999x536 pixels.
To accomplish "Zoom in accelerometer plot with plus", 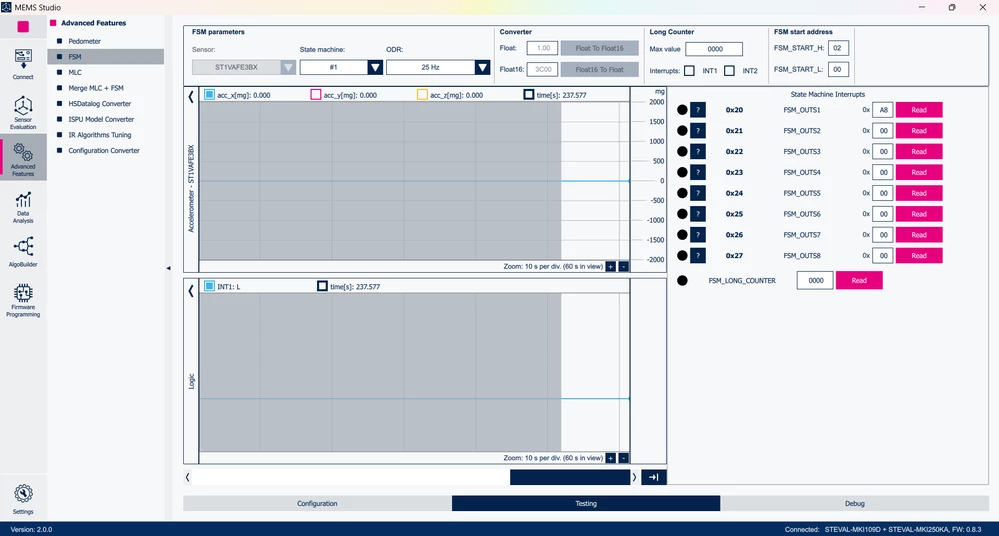I will 610,266.
